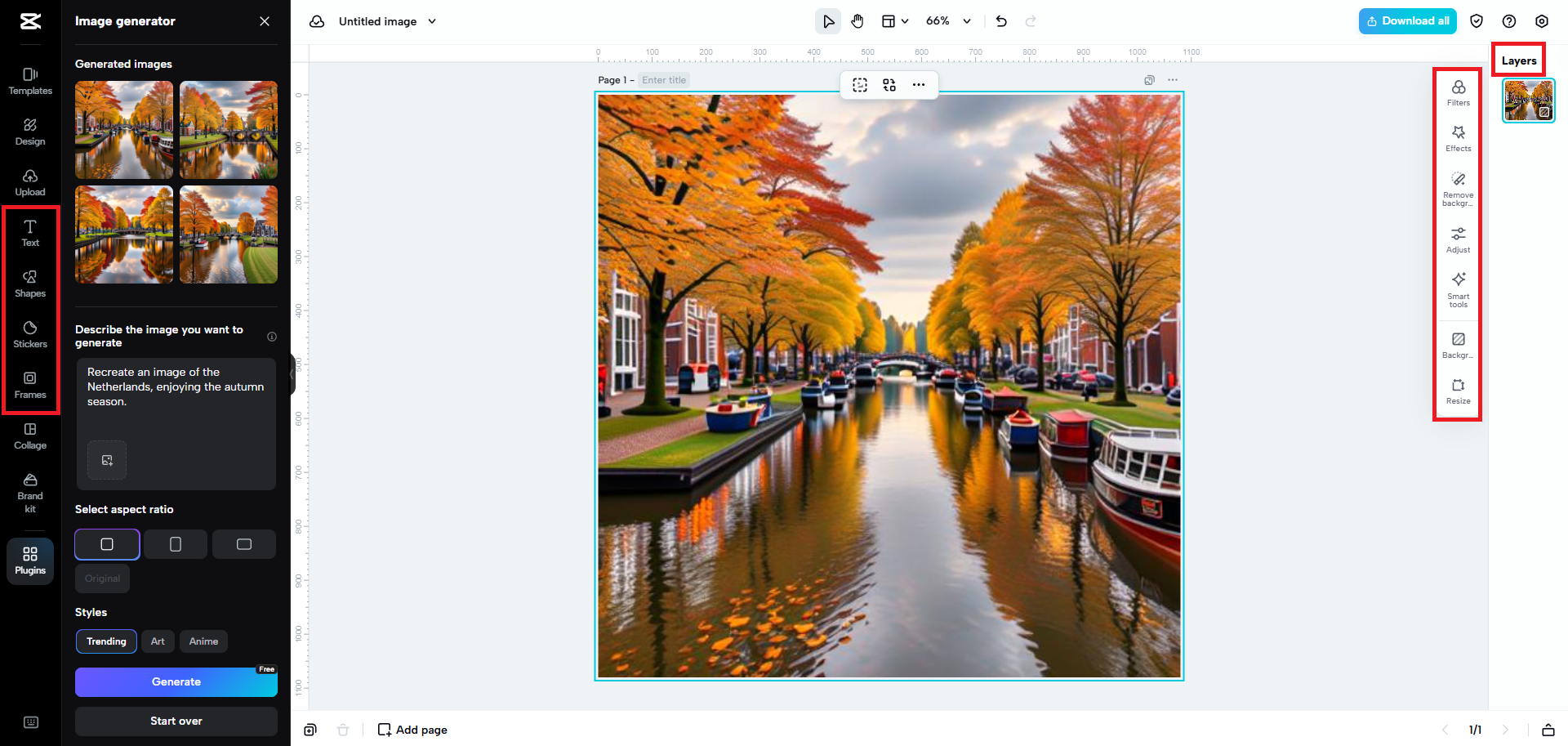
Task: Open the Resize tool
Action: [1458, 391]
